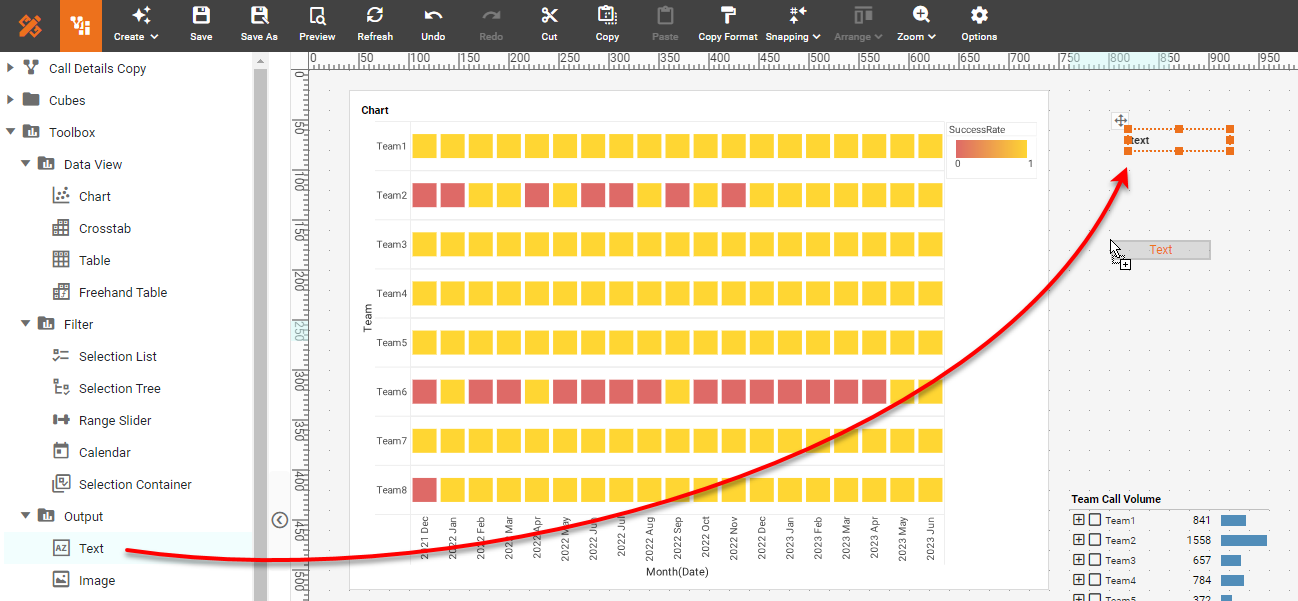The image size is (1298, 601).
Task: Click the orange app logo icon
Action: 30,26
